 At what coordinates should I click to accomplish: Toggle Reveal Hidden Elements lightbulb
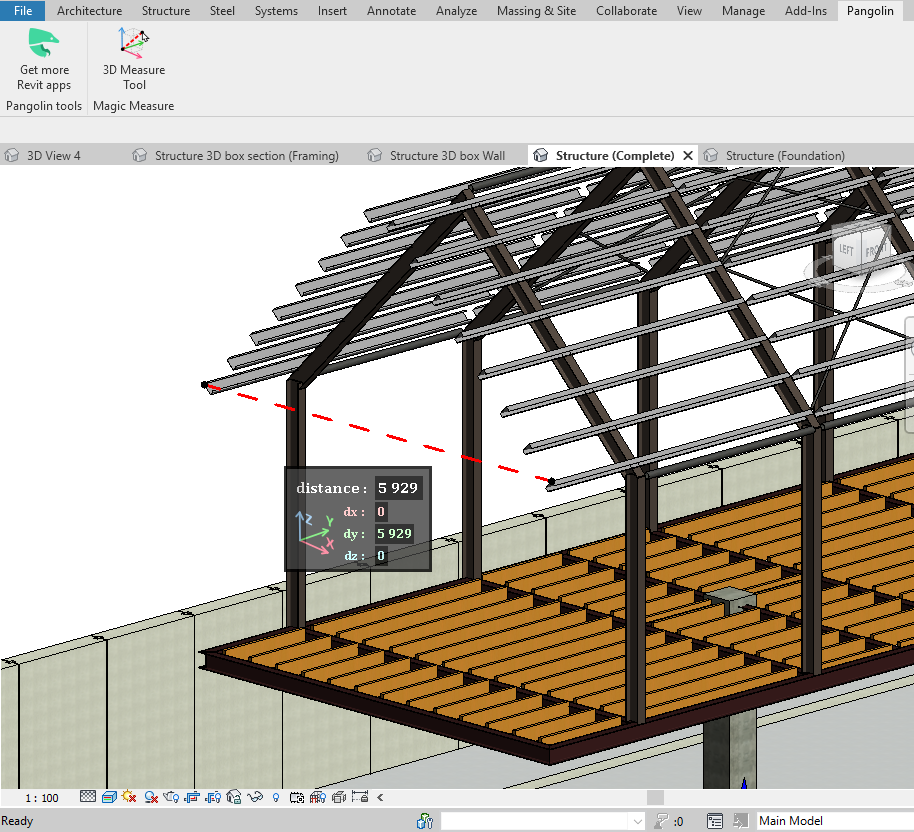276,797
